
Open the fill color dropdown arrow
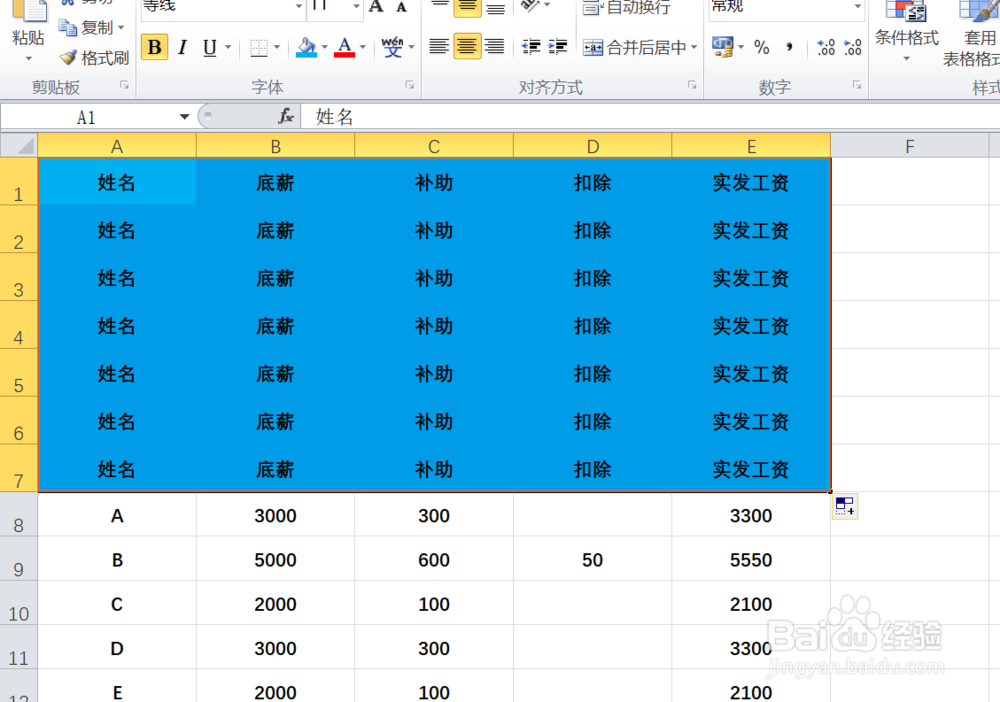(x=323, y=47)
